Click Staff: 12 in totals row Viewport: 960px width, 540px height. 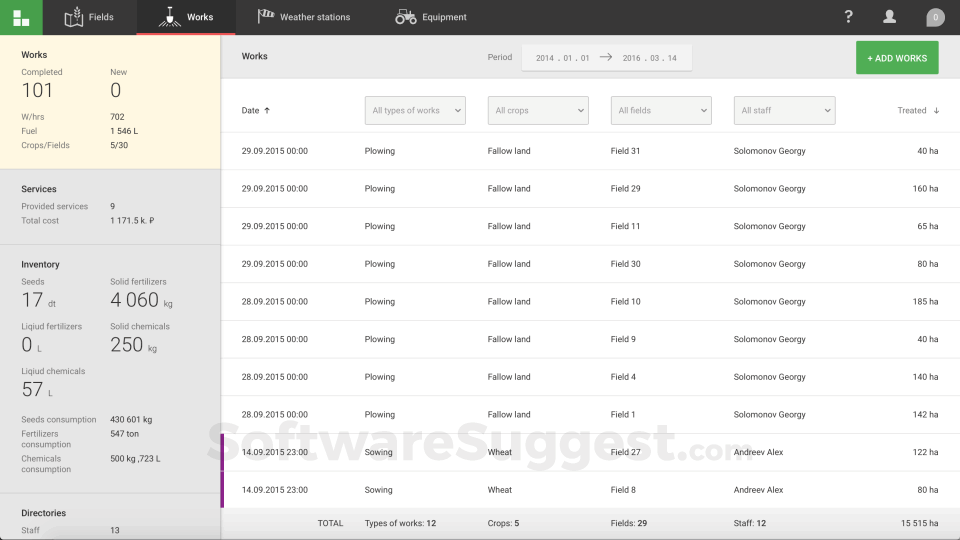click(749, 523)
